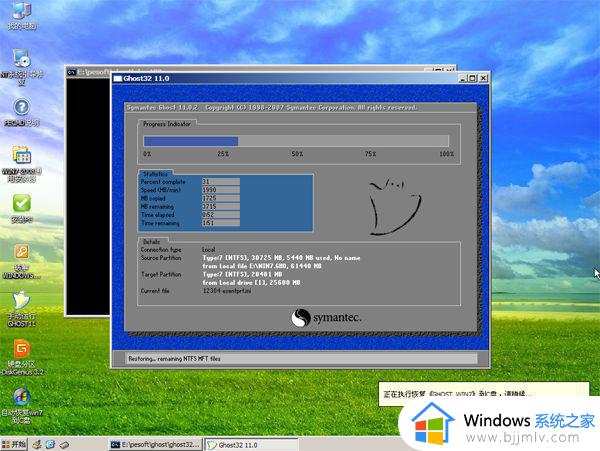Click the 100% label under progress bar

pyautogui.click(x=446, y=154)
